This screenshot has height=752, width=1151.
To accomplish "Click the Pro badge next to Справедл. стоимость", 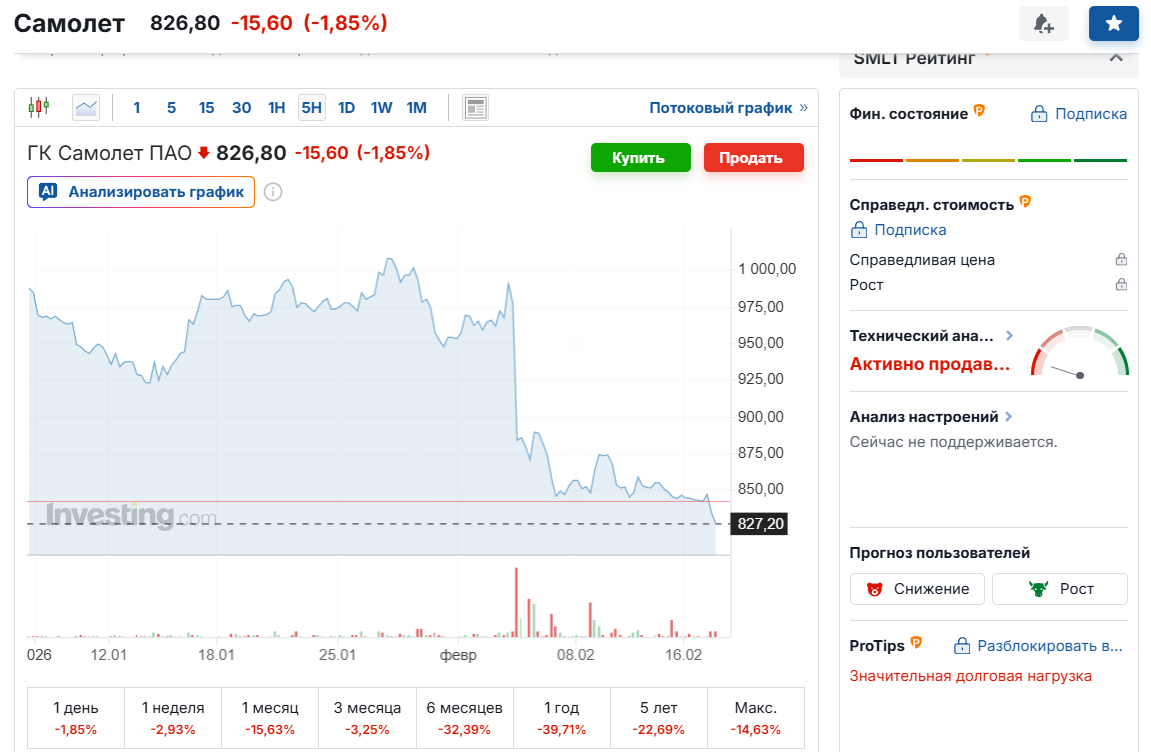I will pyautogui.click(x=1025, y=201).
